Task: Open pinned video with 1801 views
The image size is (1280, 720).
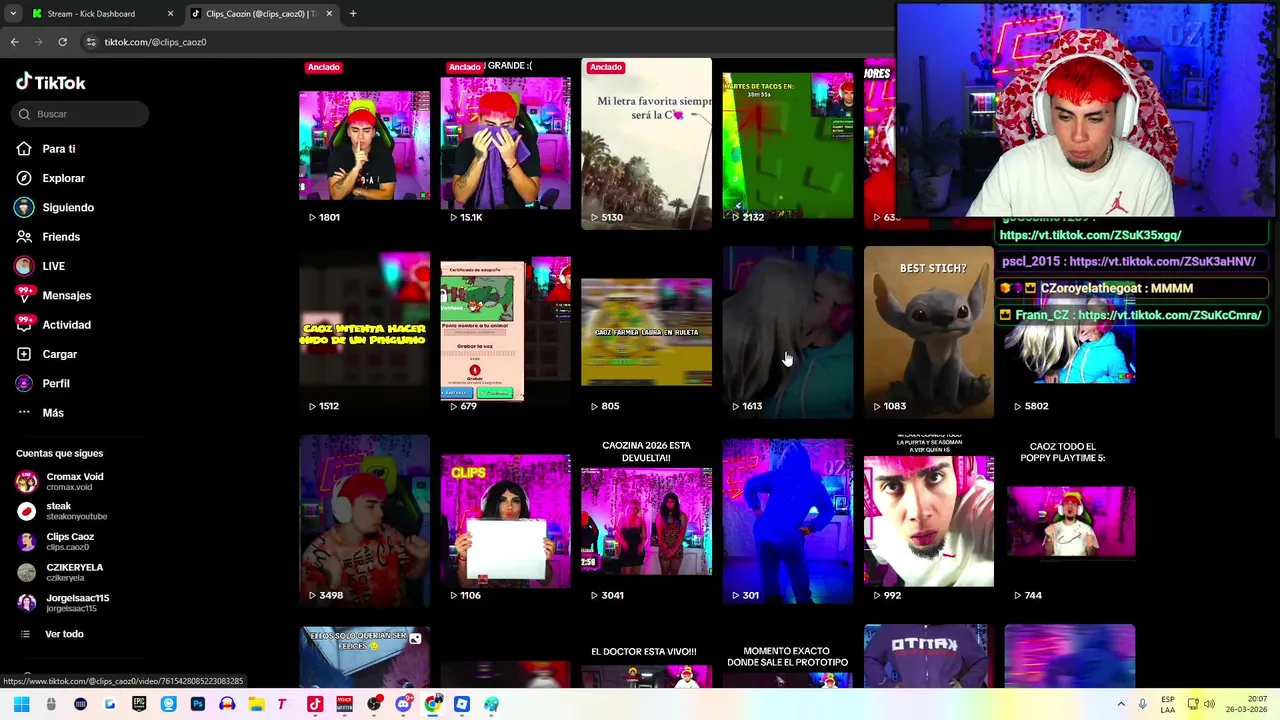Action: tap(364, 143)
